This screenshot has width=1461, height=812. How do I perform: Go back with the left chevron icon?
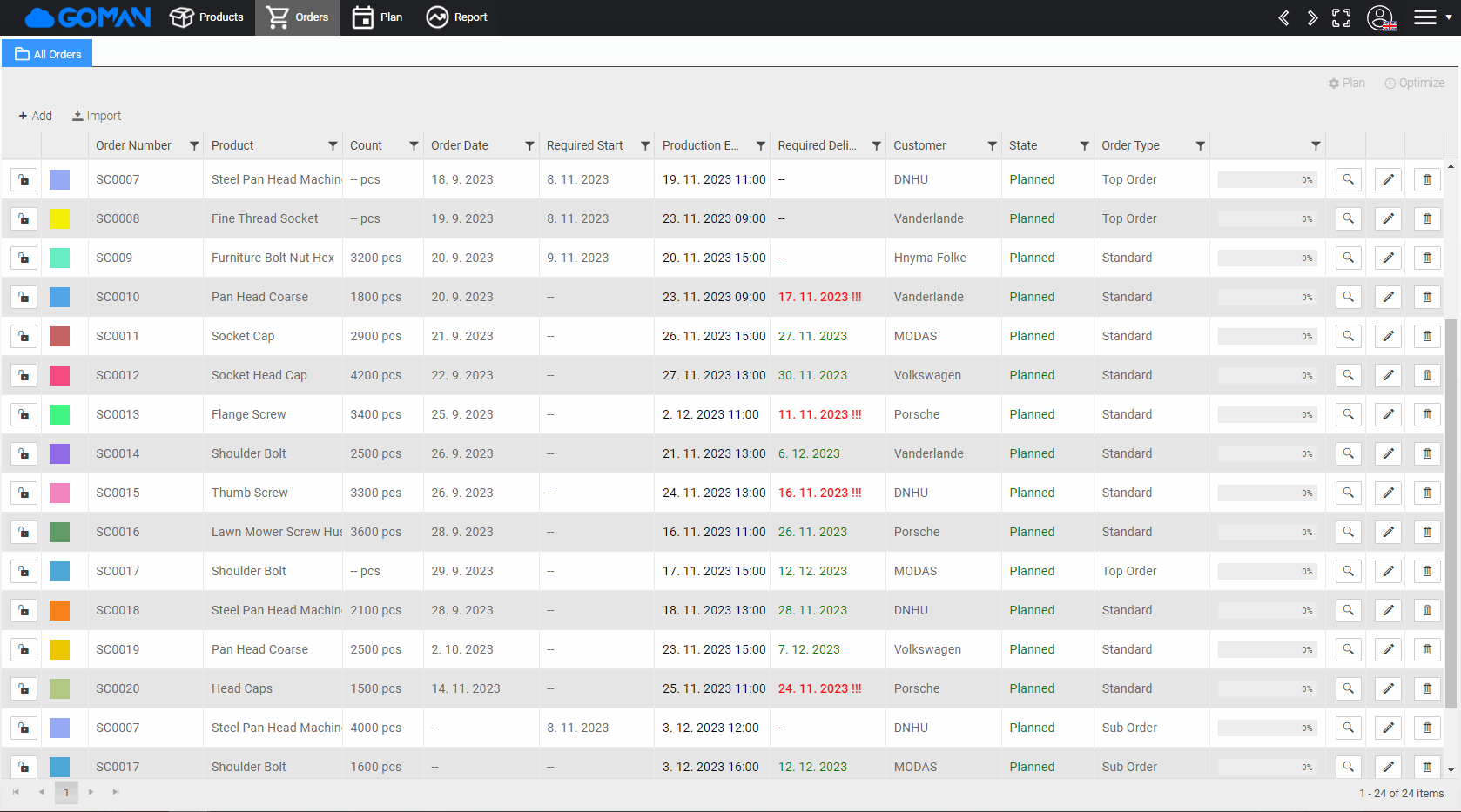(x=1283, y=17)
